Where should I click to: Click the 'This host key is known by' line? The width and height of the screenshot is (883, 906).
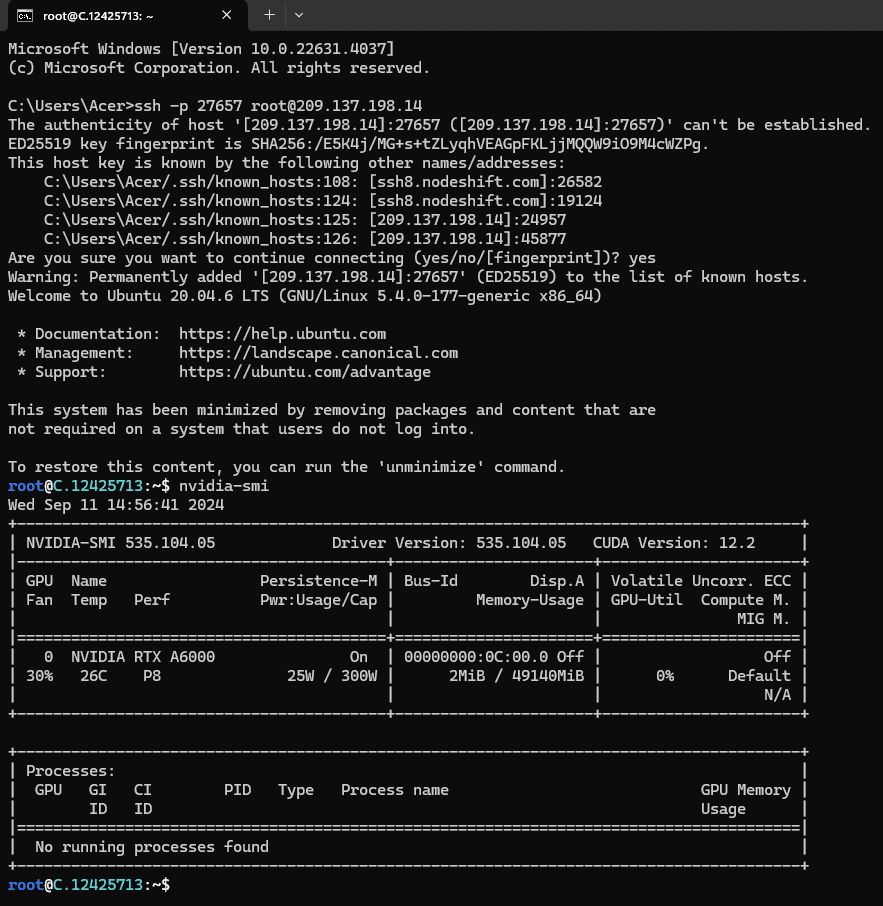coord(287,163)
